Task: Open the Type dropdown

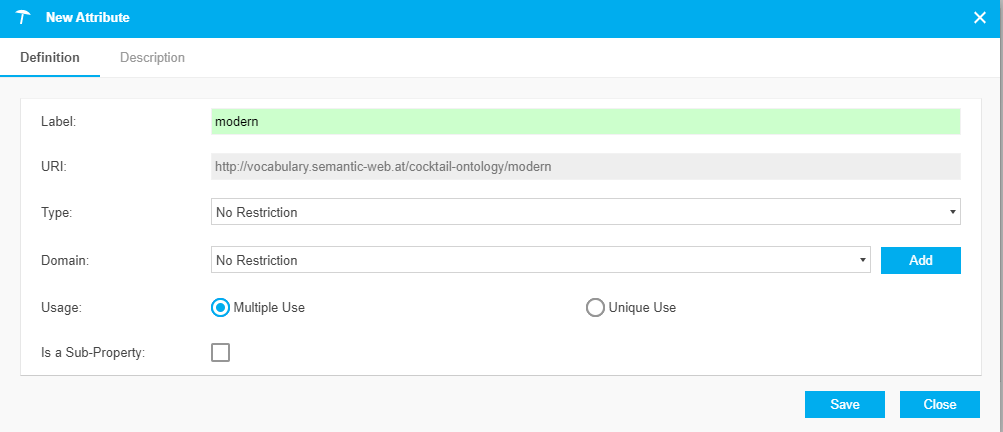Action: 585,212
